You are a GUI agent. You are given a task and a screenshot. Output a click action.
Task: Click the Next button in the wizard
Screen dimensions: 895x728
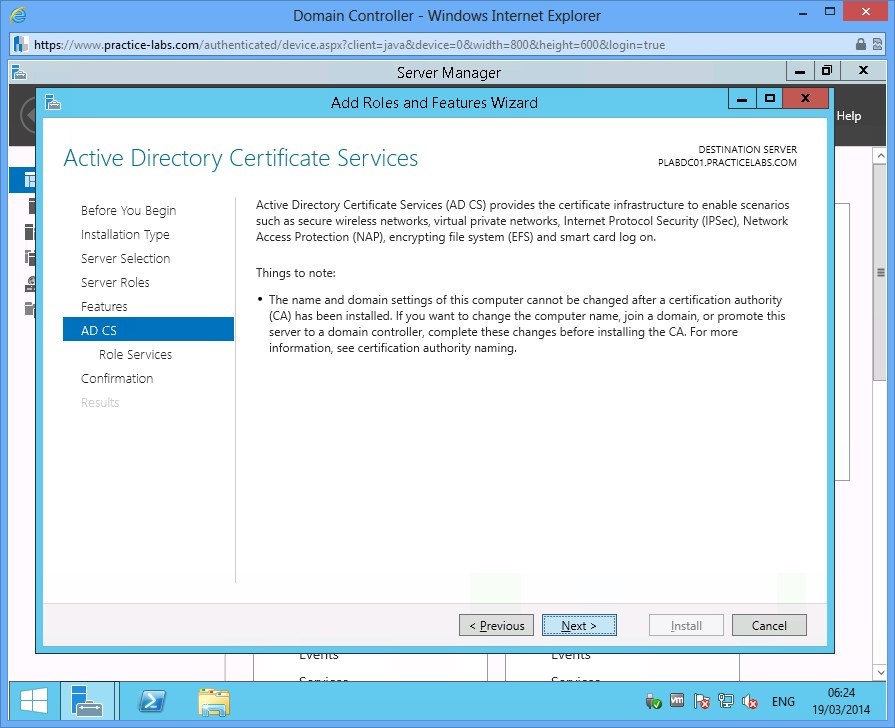580,625
